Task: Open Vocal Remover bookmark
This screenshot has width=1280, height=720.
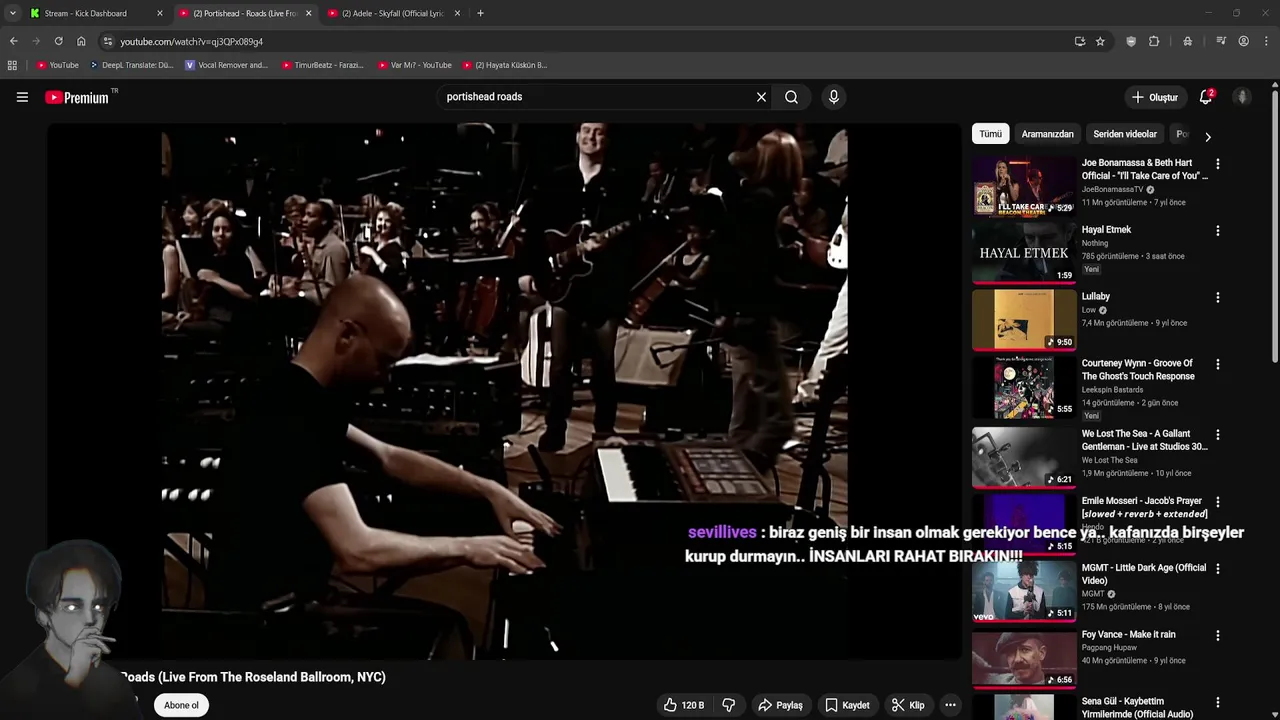Action: [227, 65]
